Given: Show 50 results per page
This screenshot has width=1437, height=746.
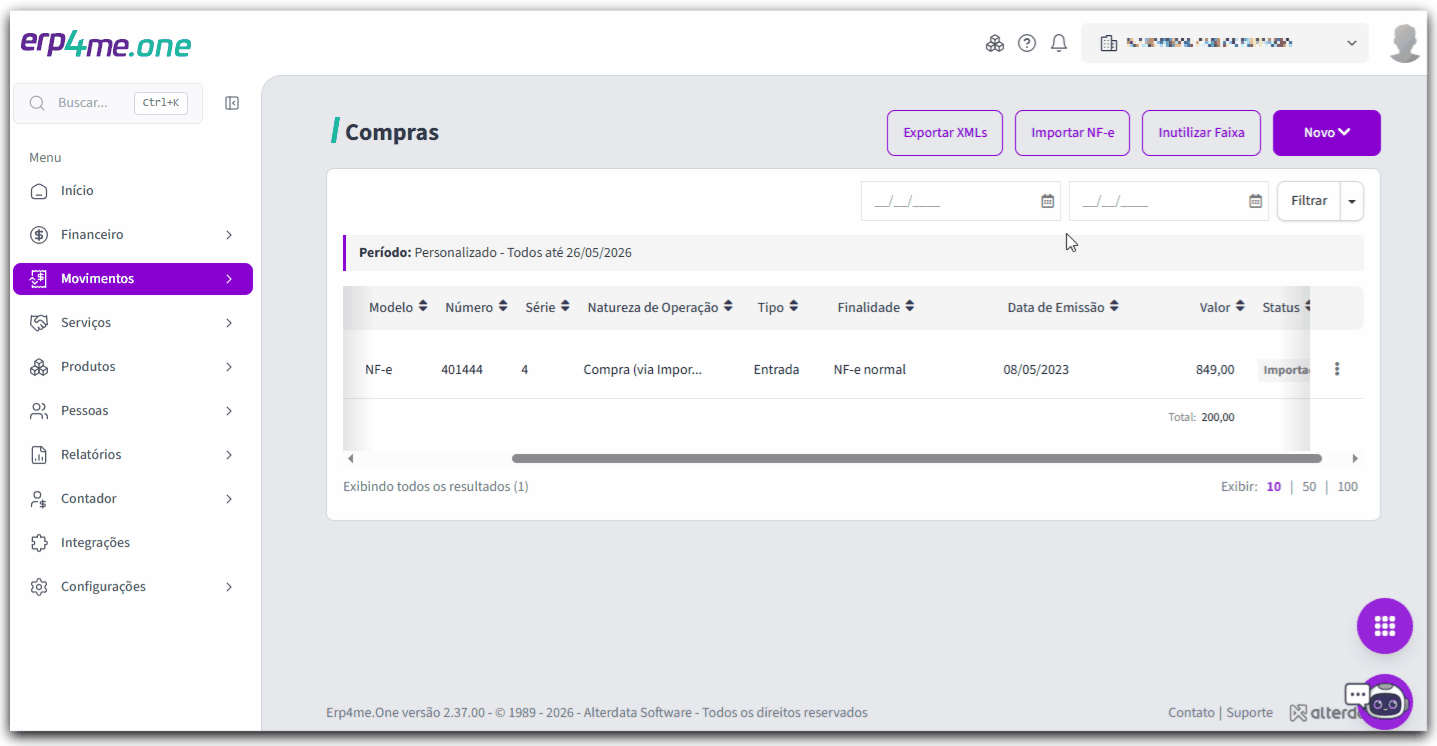Looking at the screenshot, I should [x=1309, y=487].
